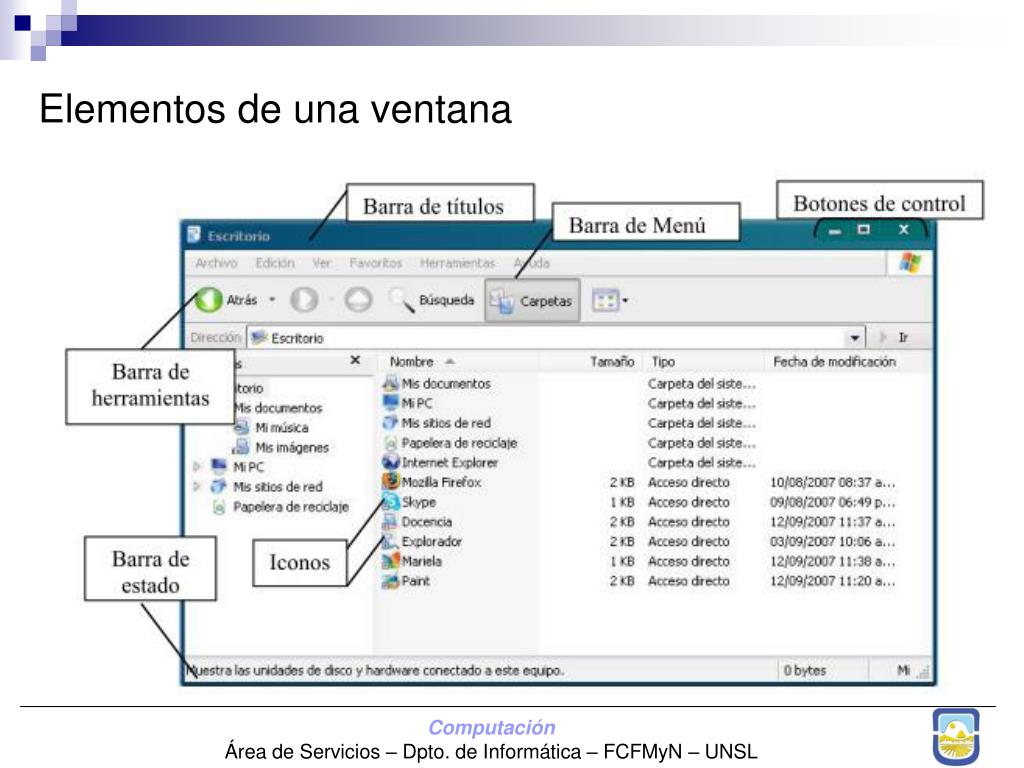Sort by the Tipo column header
Screen dimensions: 1024x768
tap(663, 361)
